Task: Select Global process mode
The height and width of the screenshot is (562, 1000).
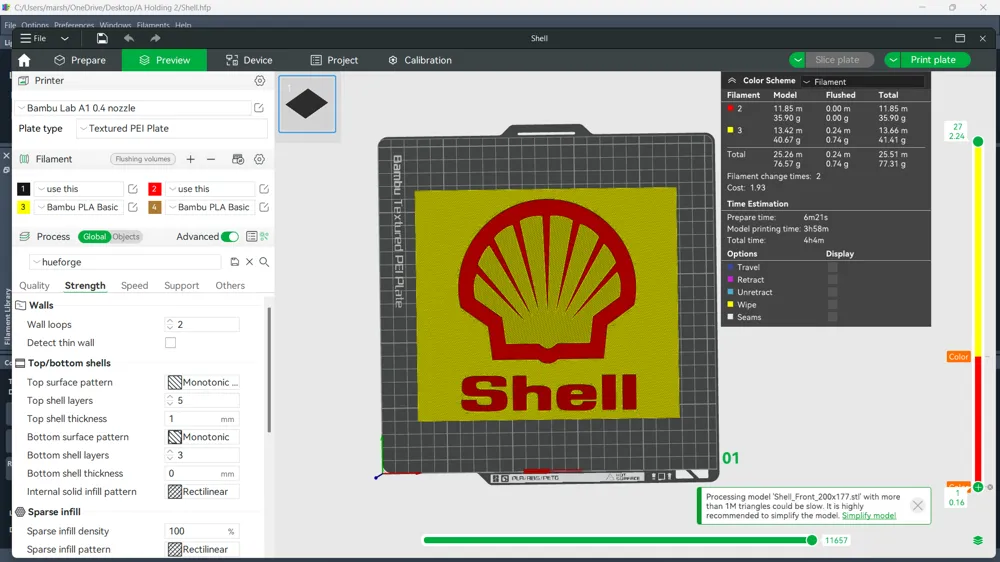Action: [94, 237]
